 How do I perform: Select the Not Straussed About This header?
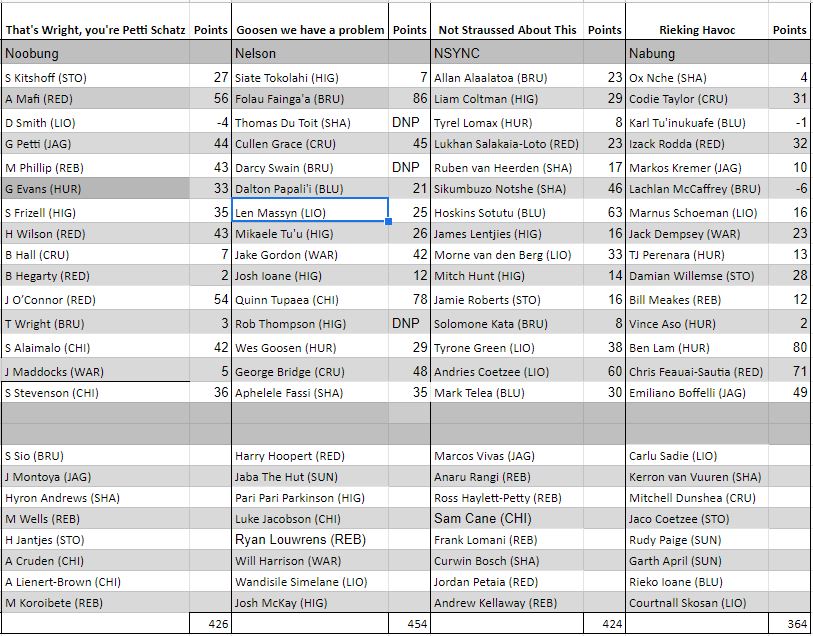(507, 30)
